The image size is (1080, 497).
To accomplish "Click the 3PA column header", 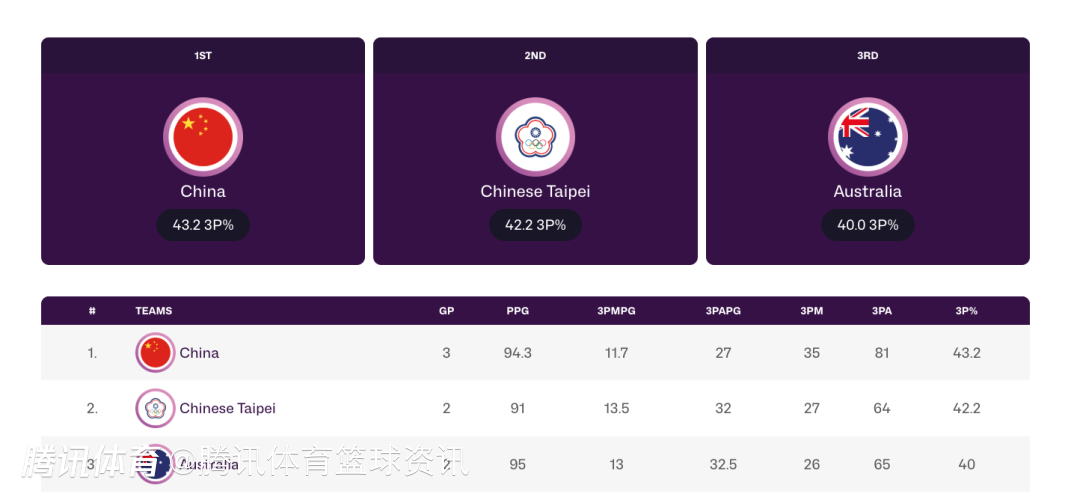I will [882, 310].
